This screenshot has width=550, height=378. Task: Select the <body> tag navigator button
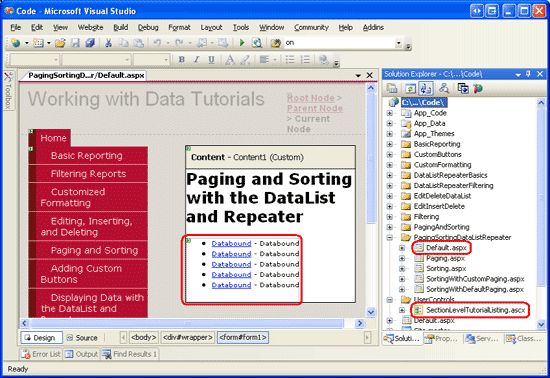(x=143, y=337)
